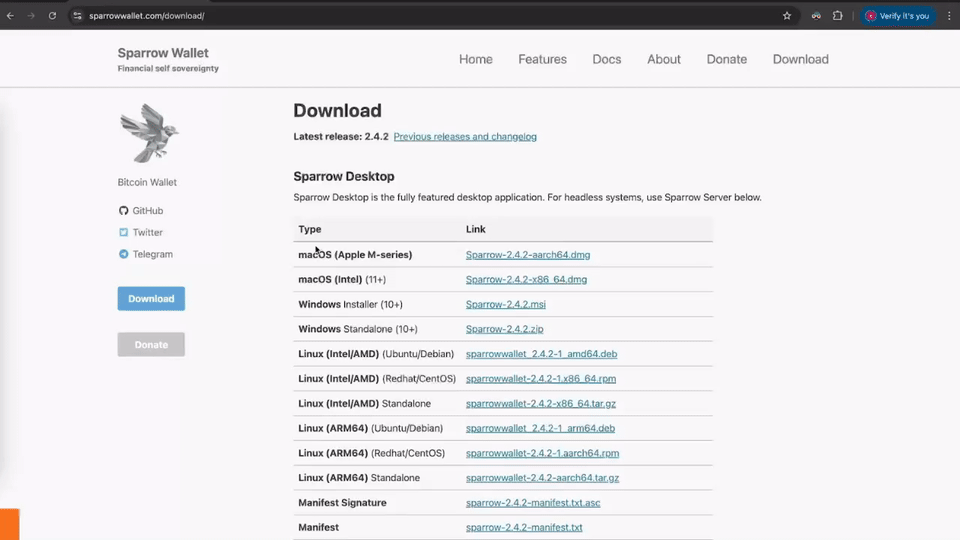Viewport: 960px width, 540px height.
Task: Download Sparrow-2.4.2-aarch64.dmg for Apple M-series
Action: 528,255
